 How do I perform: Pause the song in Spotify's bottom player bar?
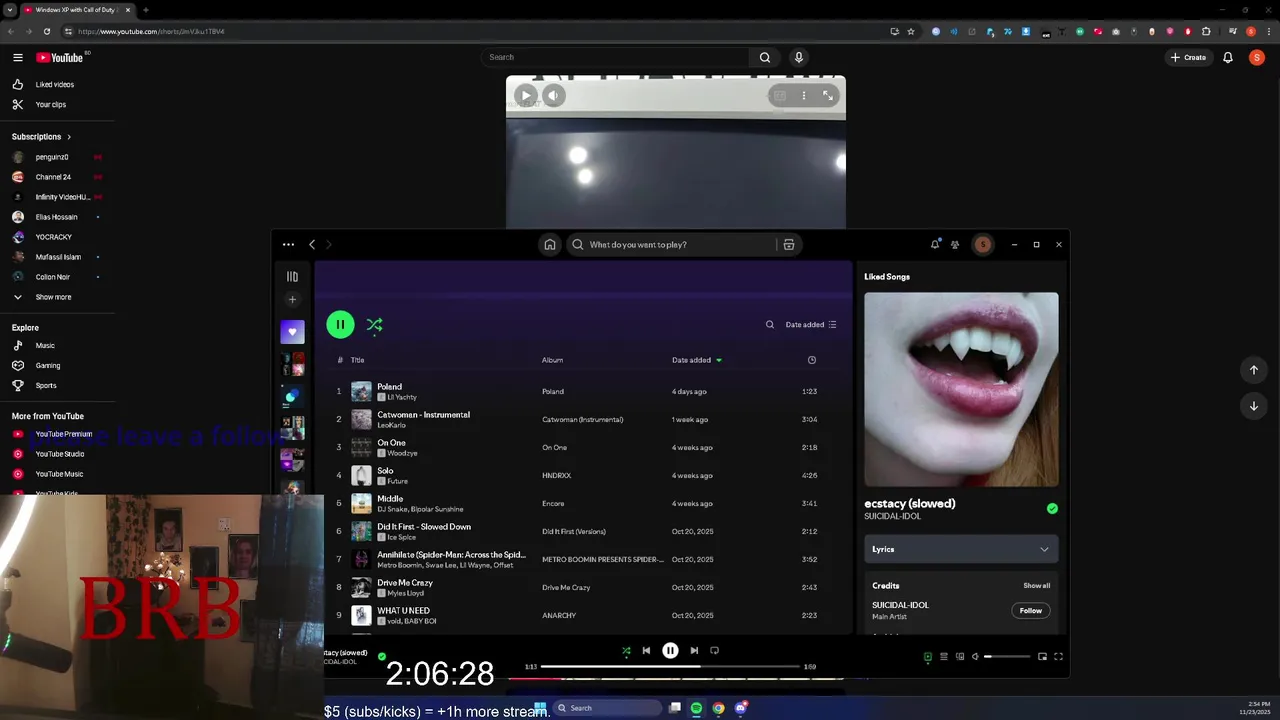(670, 650)
